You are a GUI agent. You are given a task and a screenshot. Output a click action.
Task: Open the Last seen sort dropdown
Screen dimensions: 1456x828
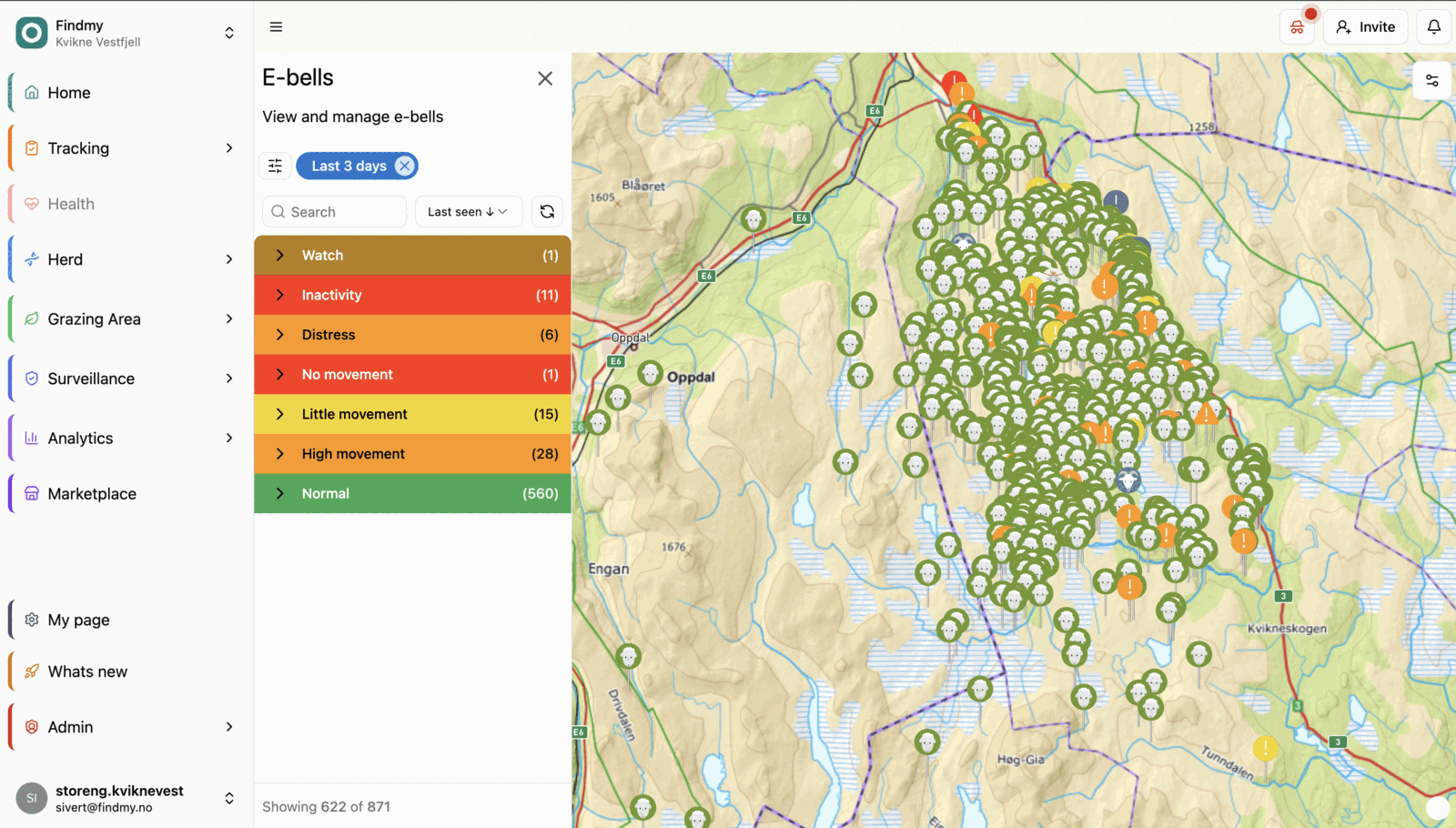coord(469,212)
